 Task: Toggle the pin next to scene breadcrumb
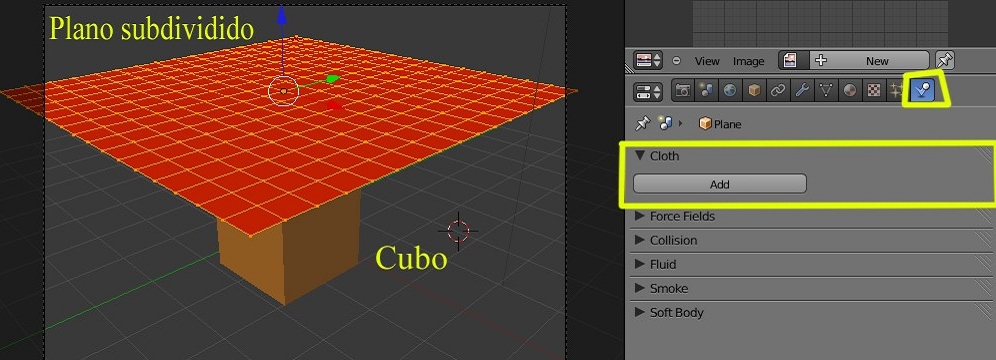point(643,123)
